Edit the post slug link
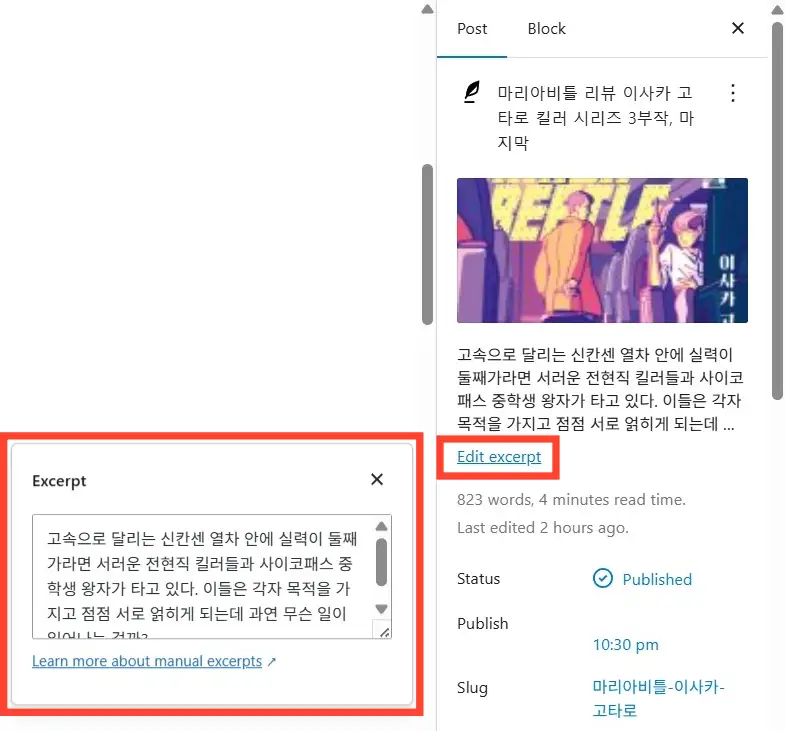 [658, 698]
